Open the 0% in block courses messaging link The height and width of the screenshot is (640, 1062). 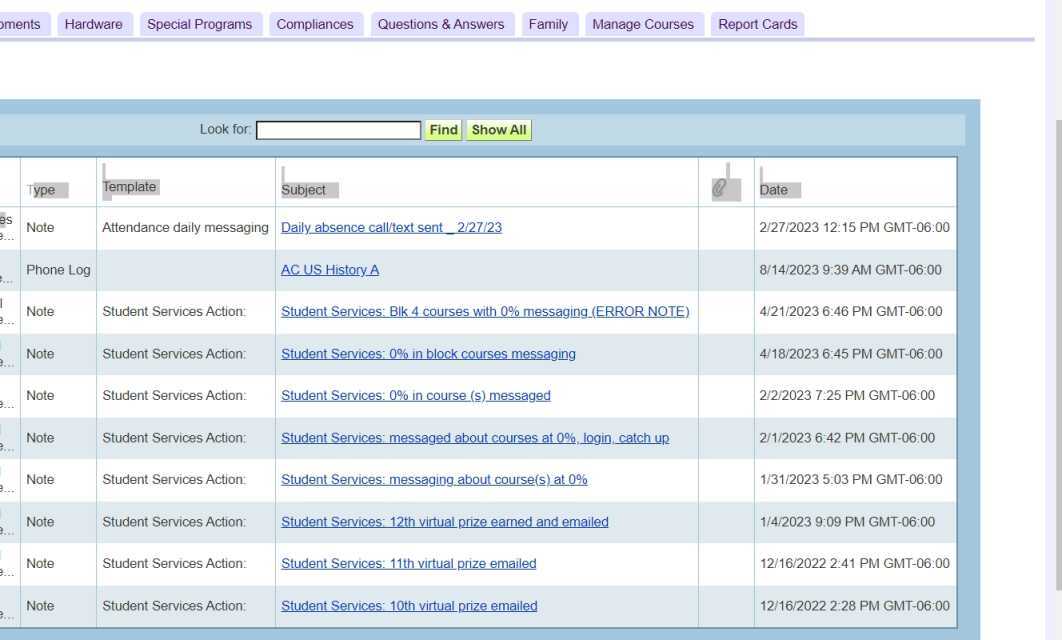pyautogui.click(x=428, y=354)
